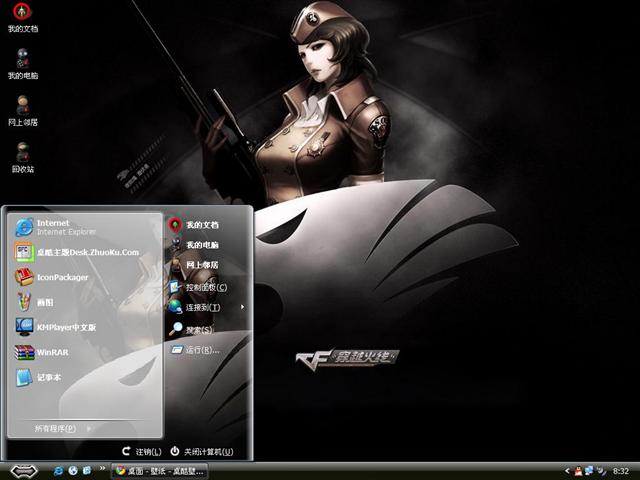Open 控制面板(C) in the Start menu
The image size is (640, 480).
(x=207, y=287)
